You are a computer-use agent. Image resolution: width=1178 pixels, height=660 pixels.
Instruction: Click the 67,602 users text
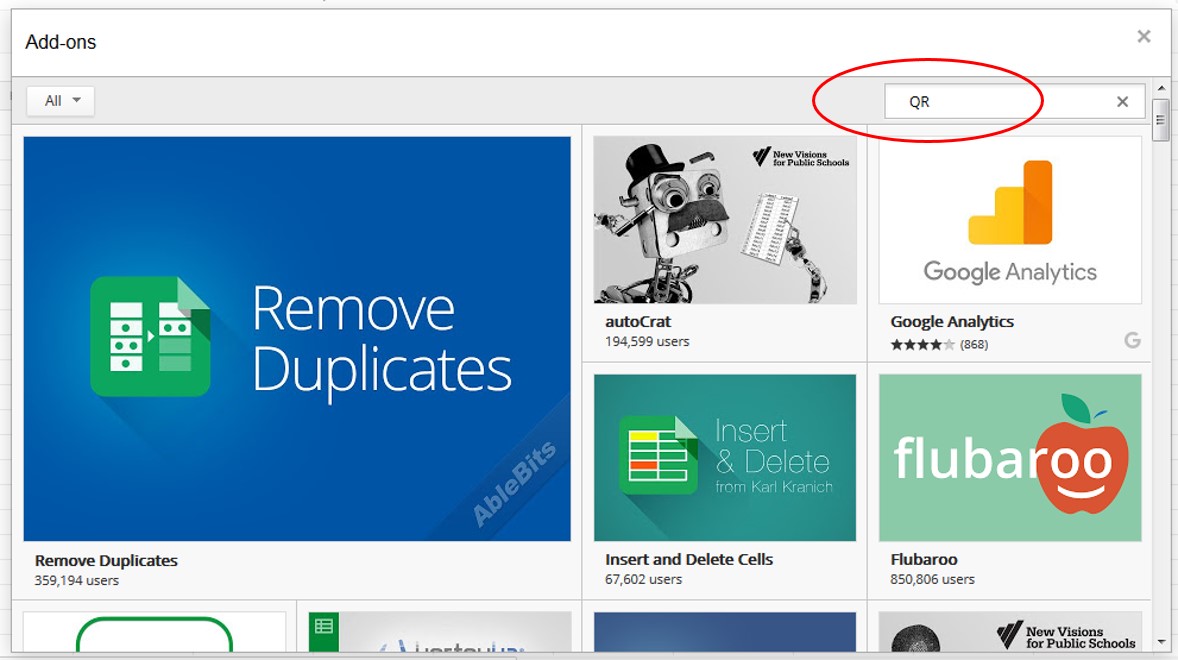644,580
